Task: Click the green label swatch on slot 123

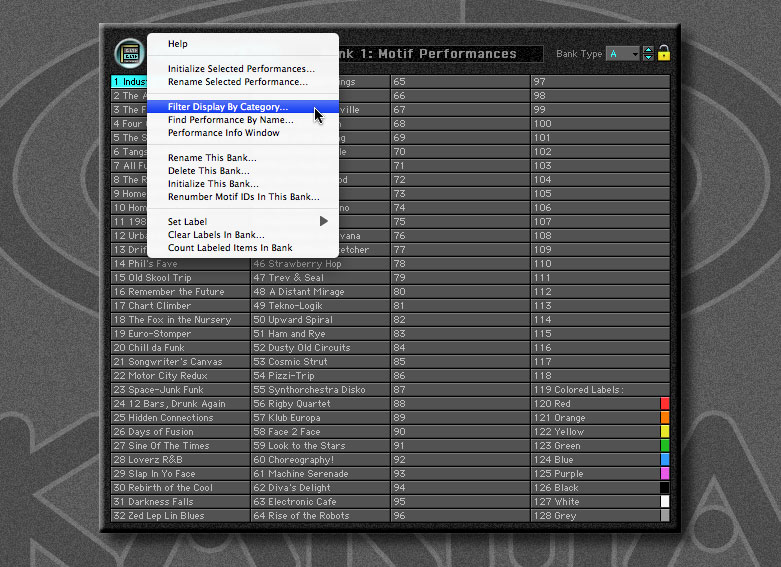Action: pyautogui.click(x=665, y=446)
